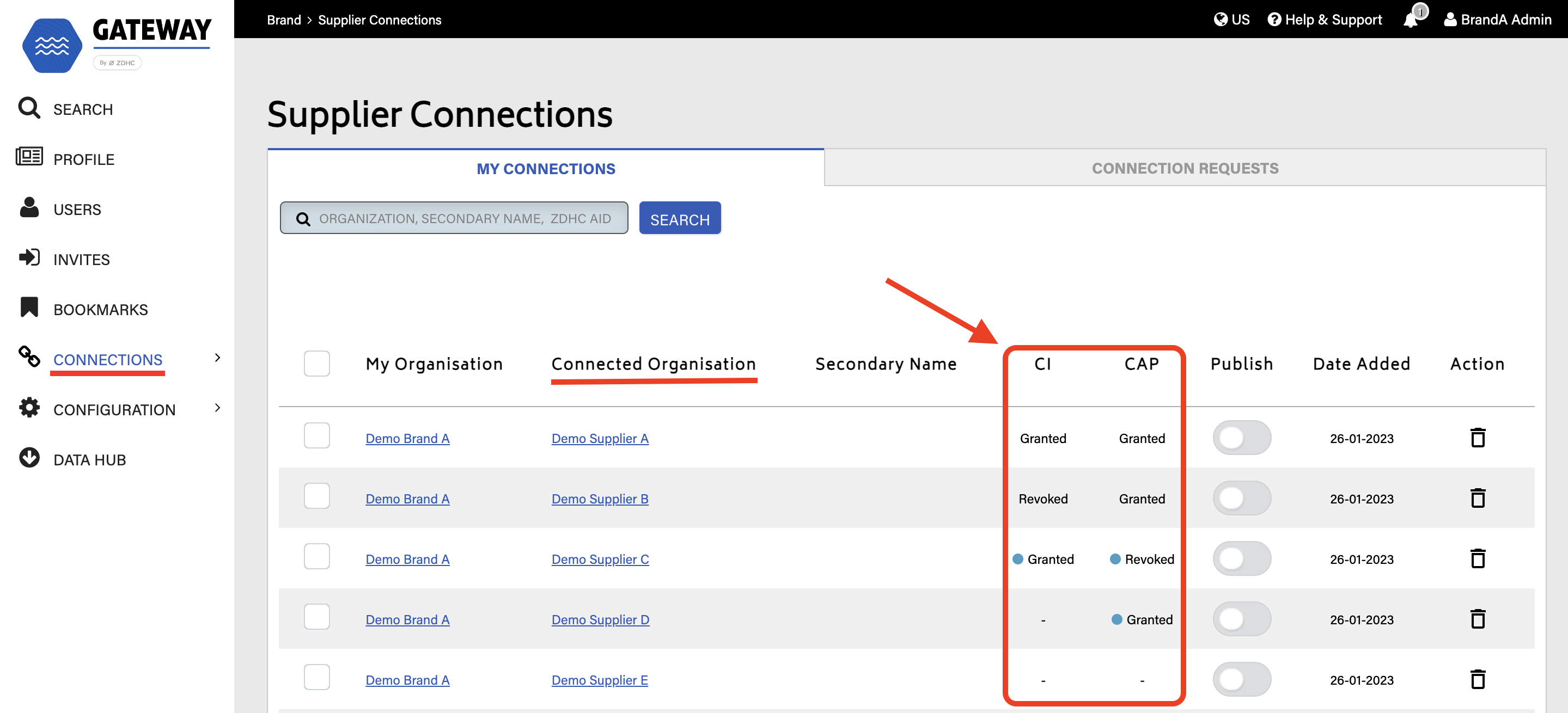Enable the Publish switch for Demo Supplier E

coord(1241,679)
